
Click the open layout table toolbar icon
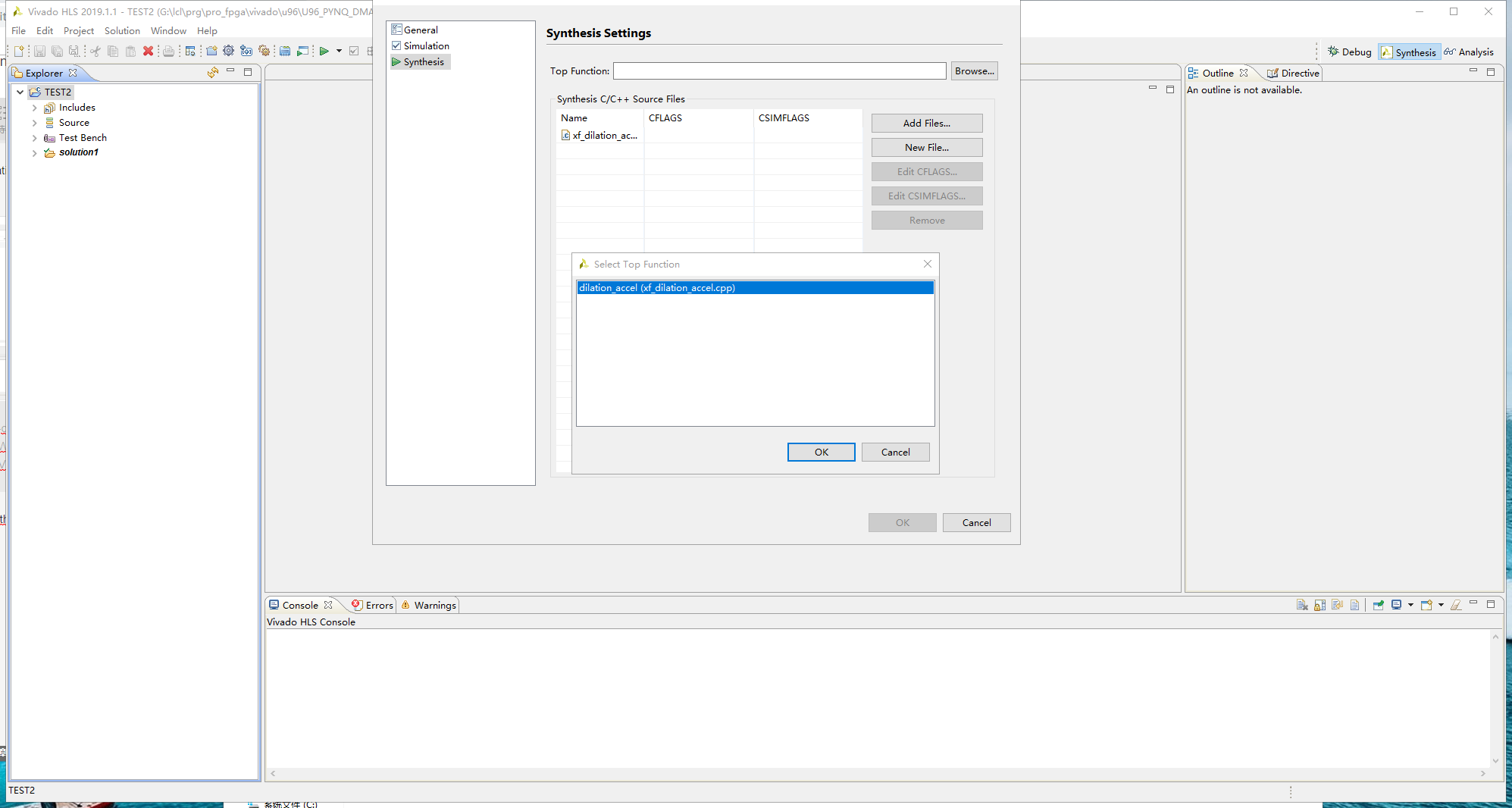(x=190, y=51)
